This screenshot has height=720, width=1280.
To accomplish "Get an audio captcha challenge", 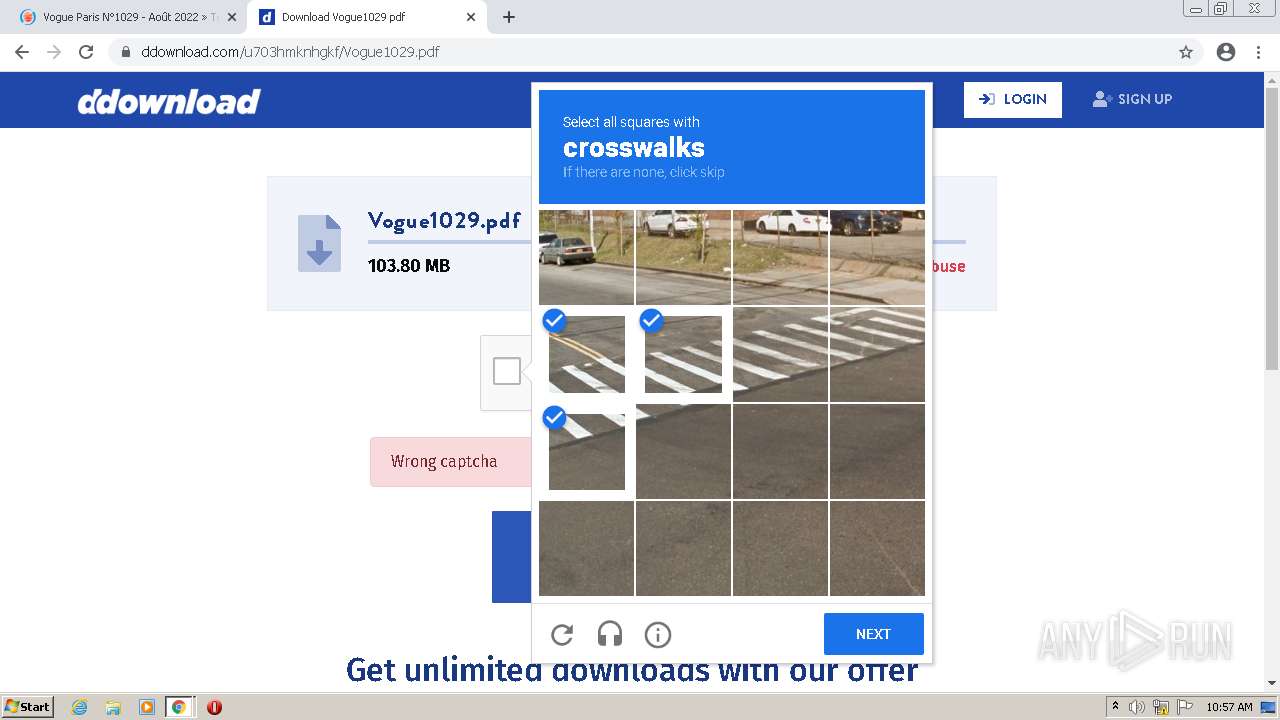I will 610,634.
